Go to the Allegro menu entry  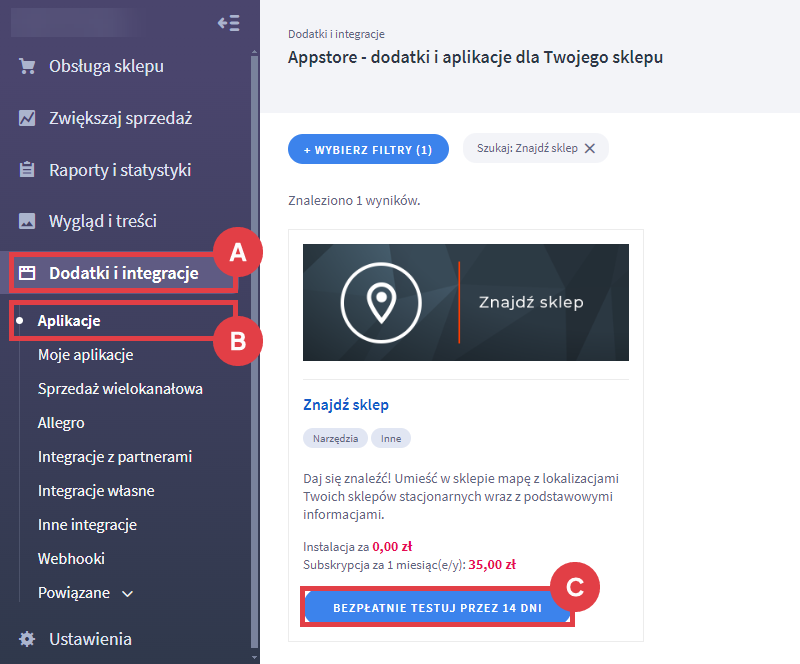coord(61,423)
